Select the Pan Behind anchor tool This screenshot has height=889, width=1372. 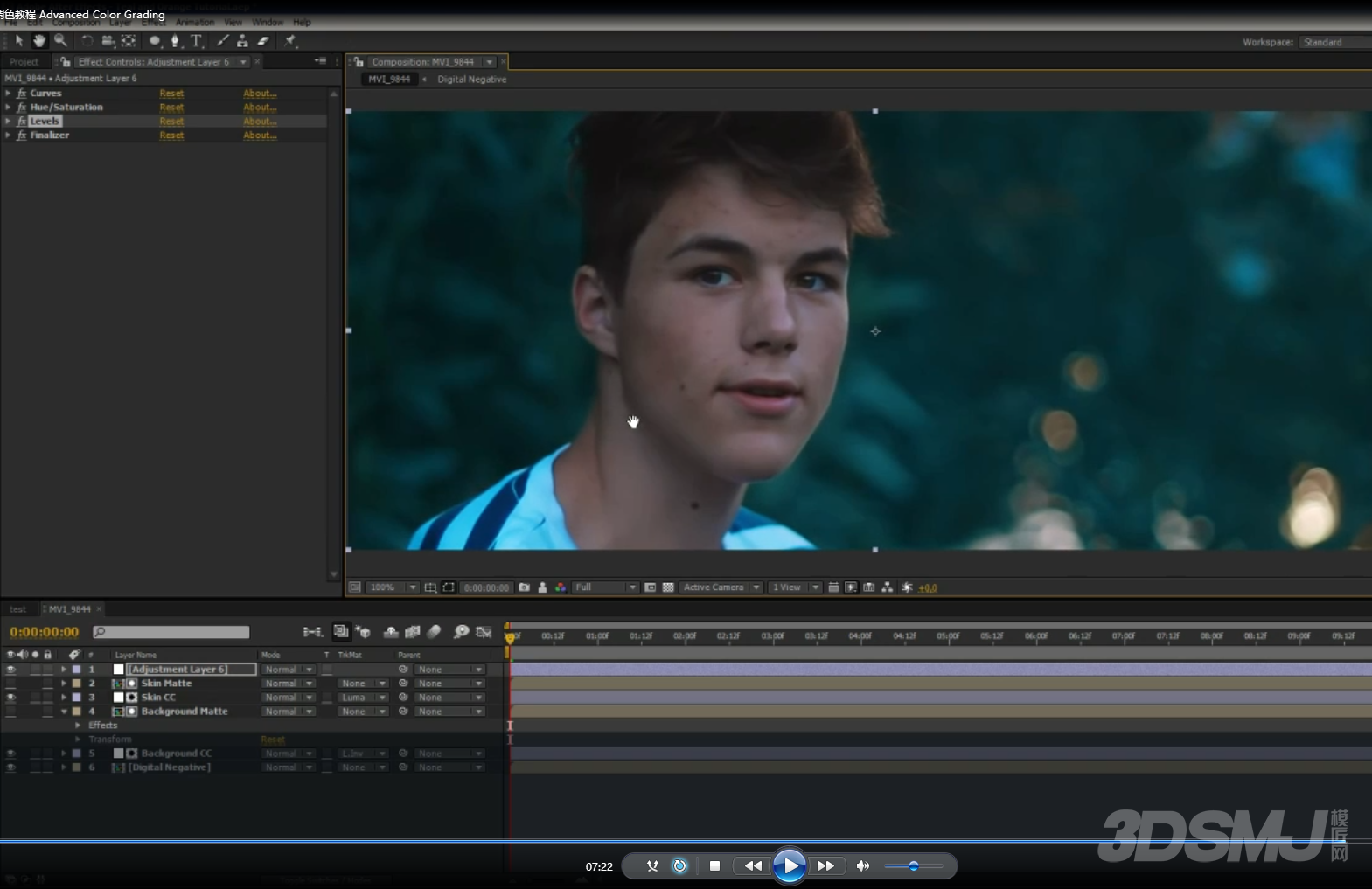(x=129, y=41)
